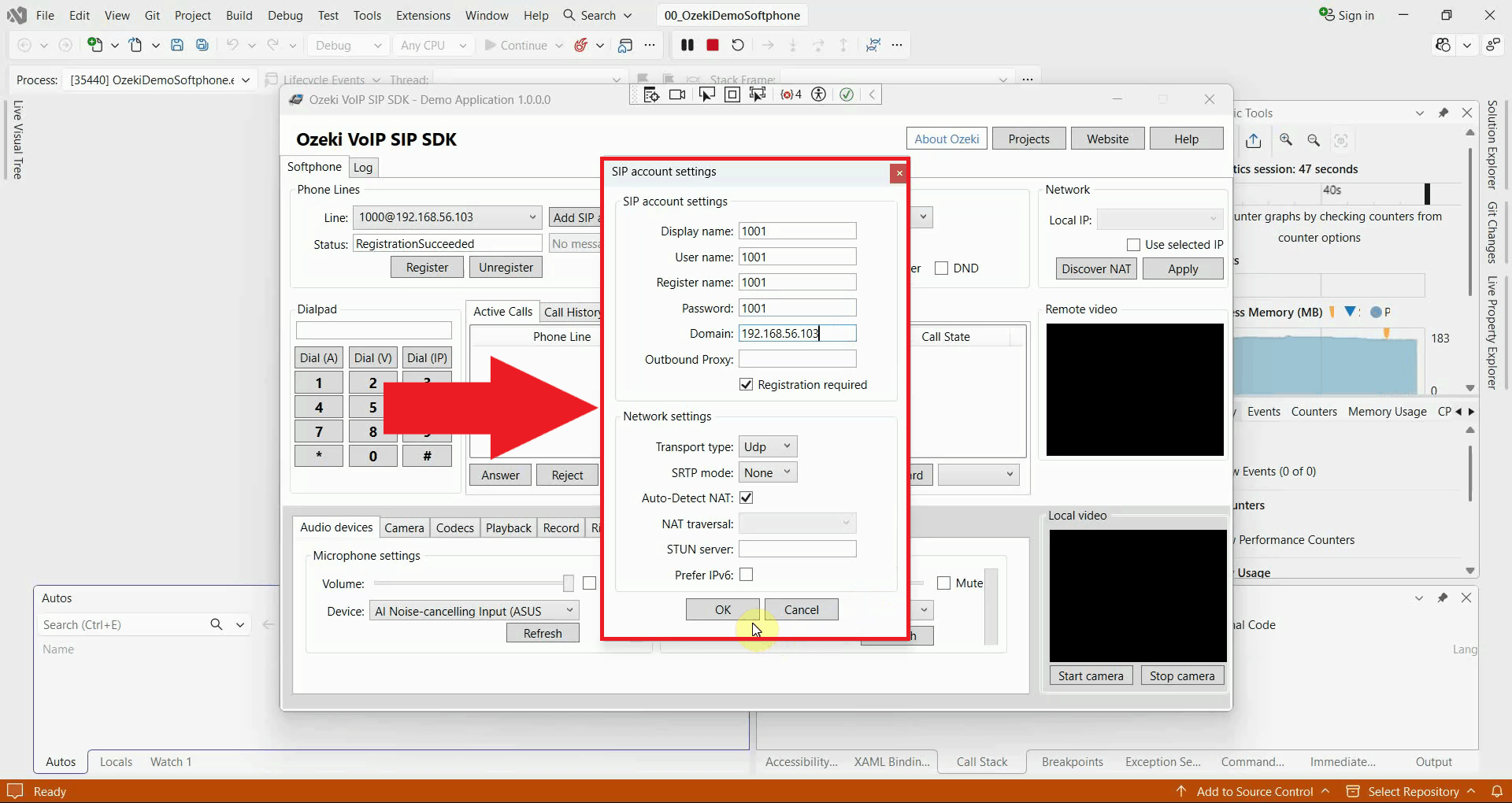
Task: Click OK in SIP account settings
Action: 723,609
